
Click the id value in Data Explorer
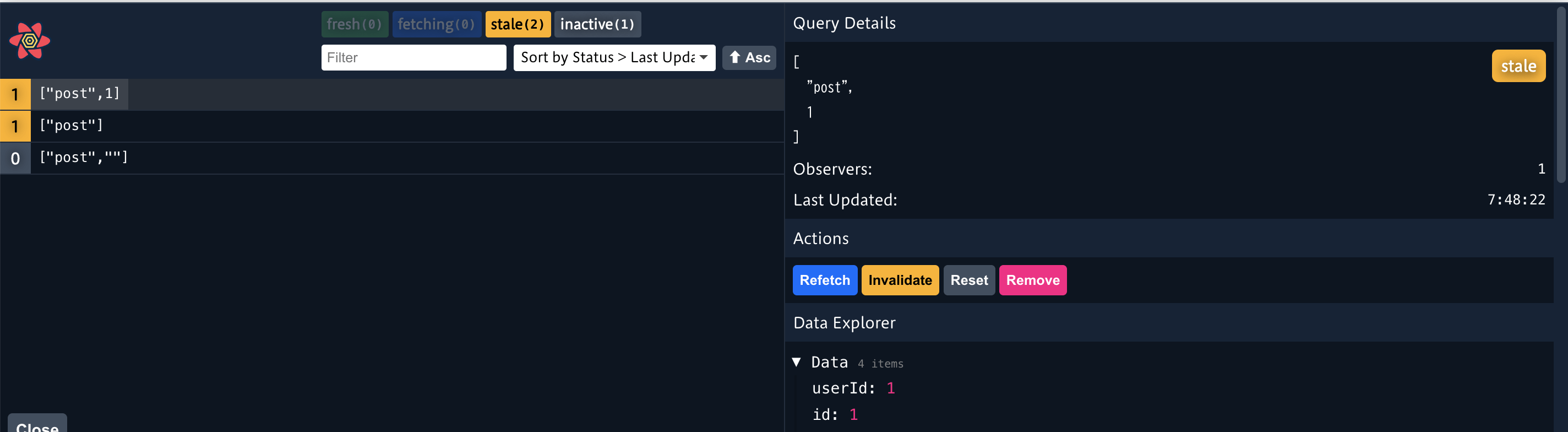(x=853, y=415)
